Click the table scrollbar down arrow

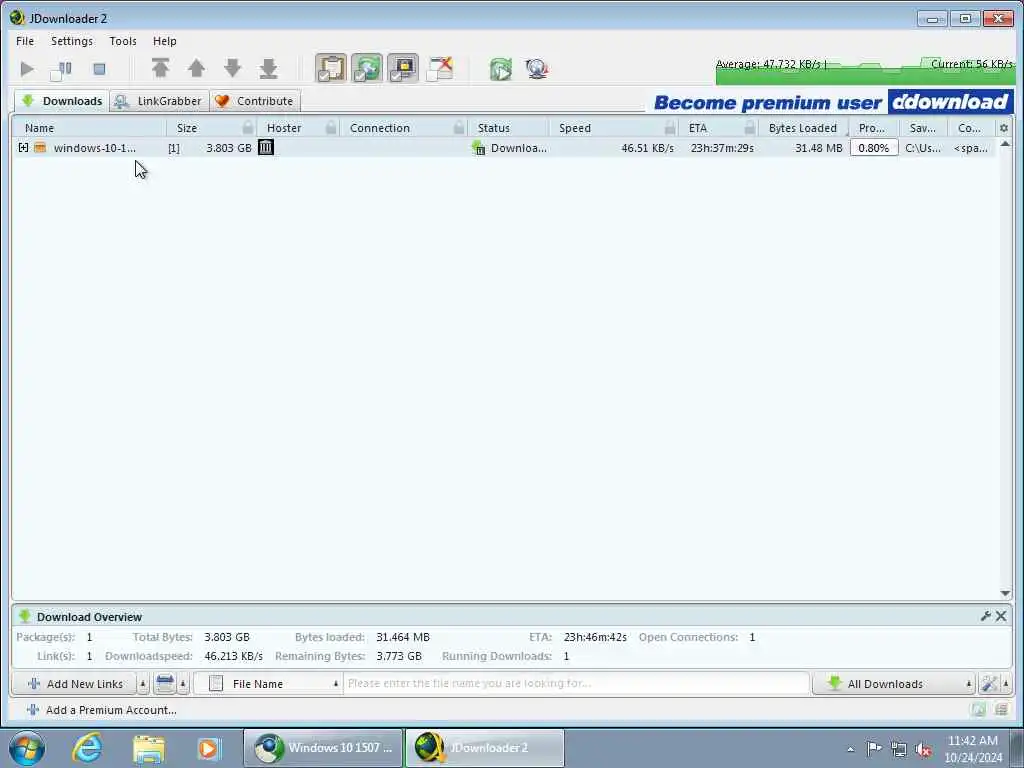(1005, 593)
